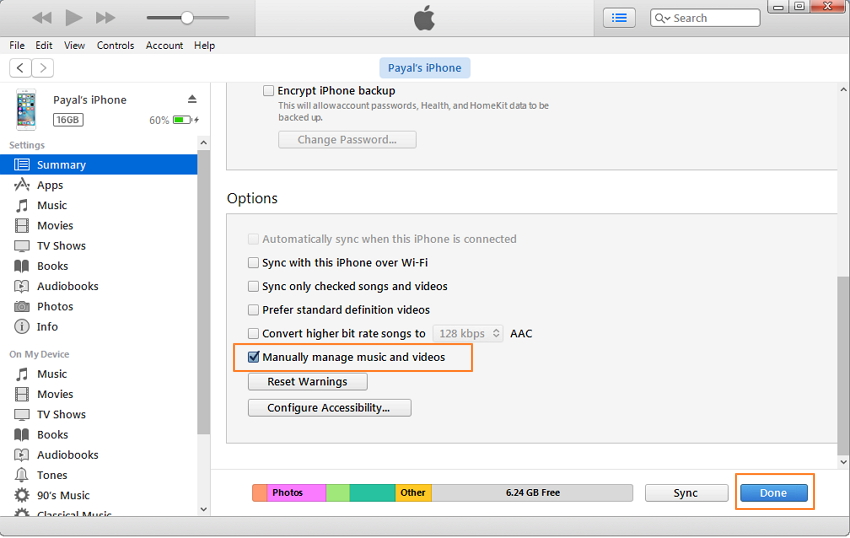The width and height of the screenshot is (850, 538).
Task: Click TV Shows icon under On My Device
Action: pyautogui.click(x=22, y=415)
